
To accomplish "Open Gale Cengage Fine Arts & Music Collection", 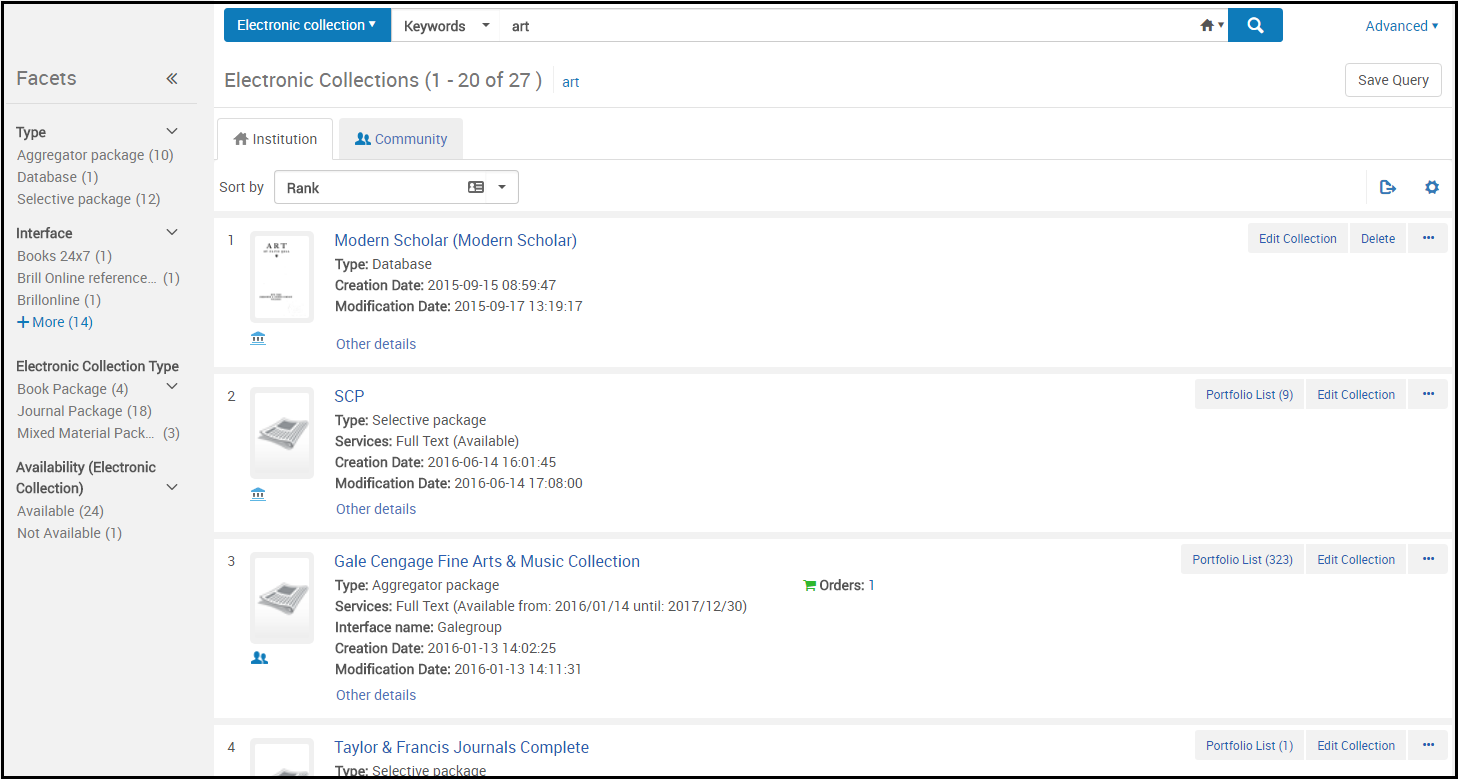I will tap(487, 561).
